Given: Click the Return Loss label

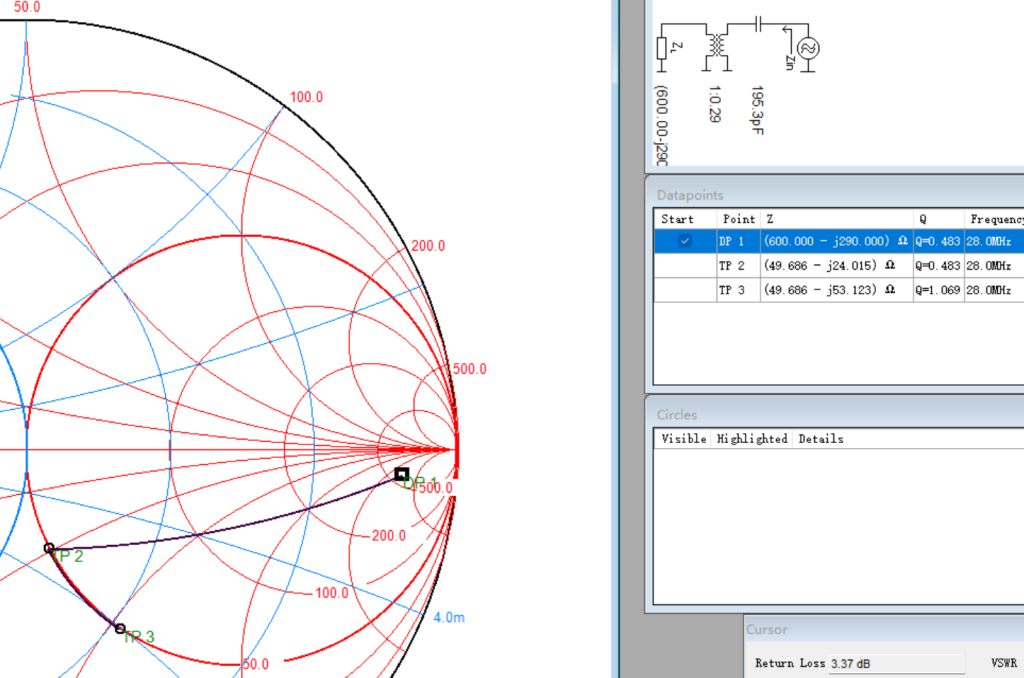Looking at the screenshot, I should click(x=790, y=663).
